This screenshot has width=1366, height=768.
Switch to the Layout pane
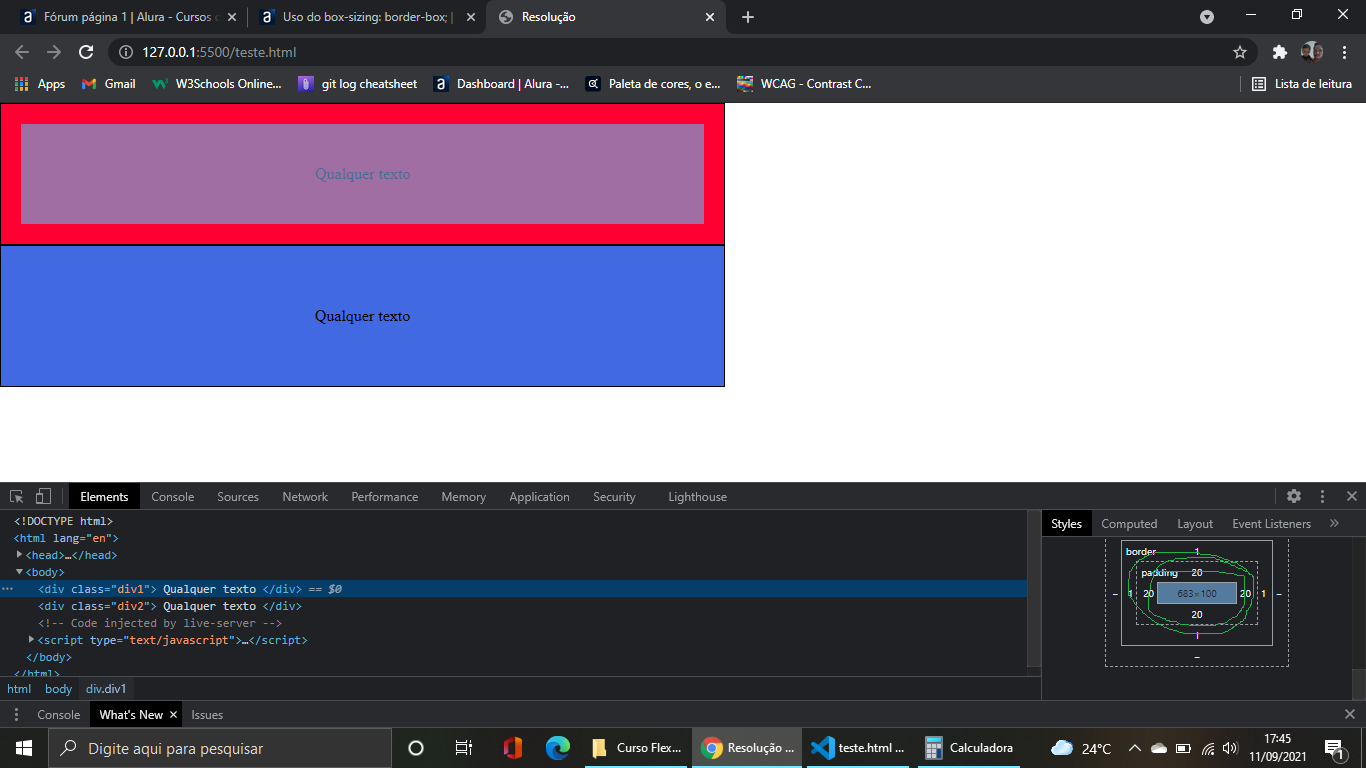(x=1195, y=524)
